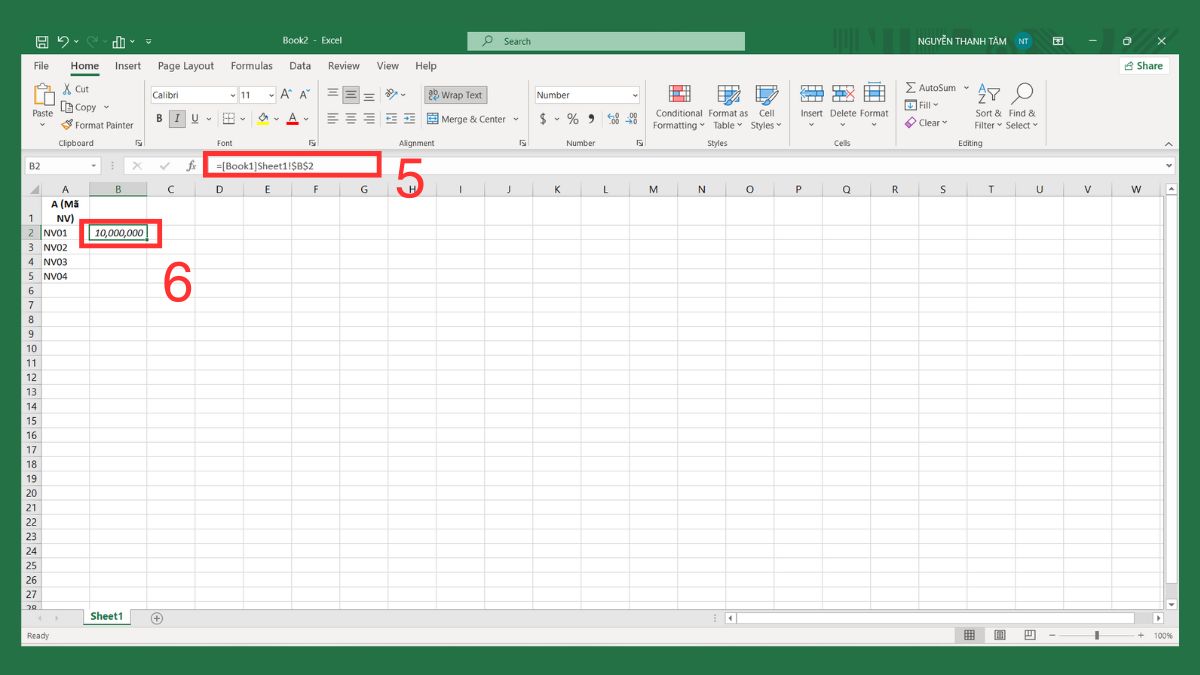1200x675 pixels.
Task: Click the Borders icon
Action: click(x=228, y=118)
